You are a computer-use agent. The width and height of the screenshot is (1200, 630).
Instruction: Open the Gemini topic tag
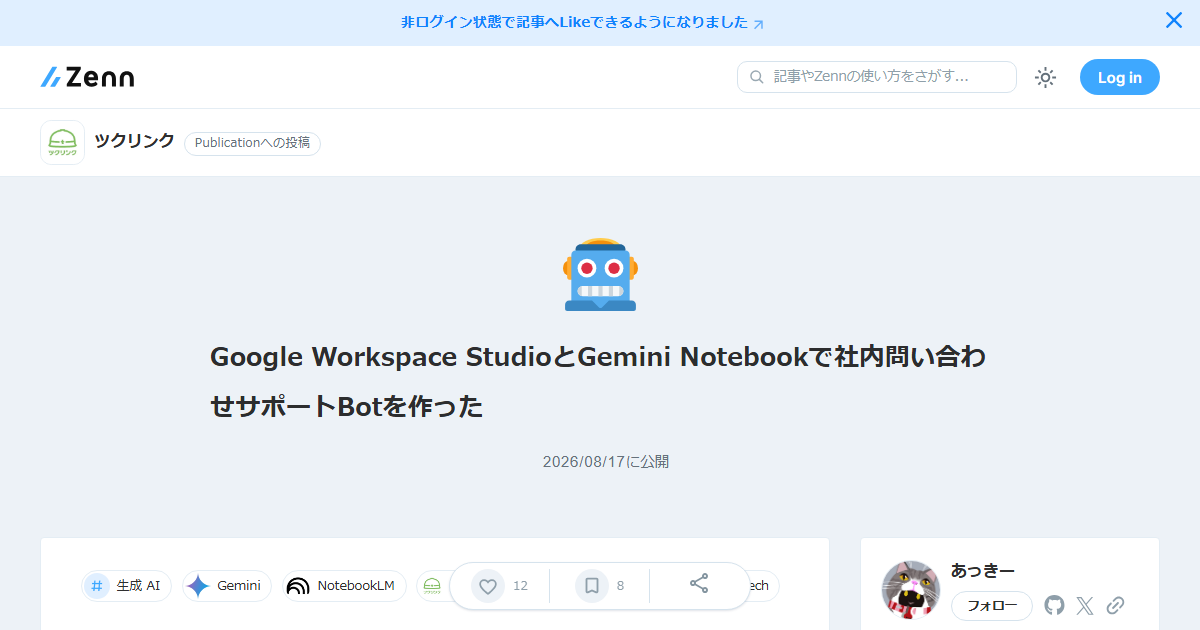point(226,586)
